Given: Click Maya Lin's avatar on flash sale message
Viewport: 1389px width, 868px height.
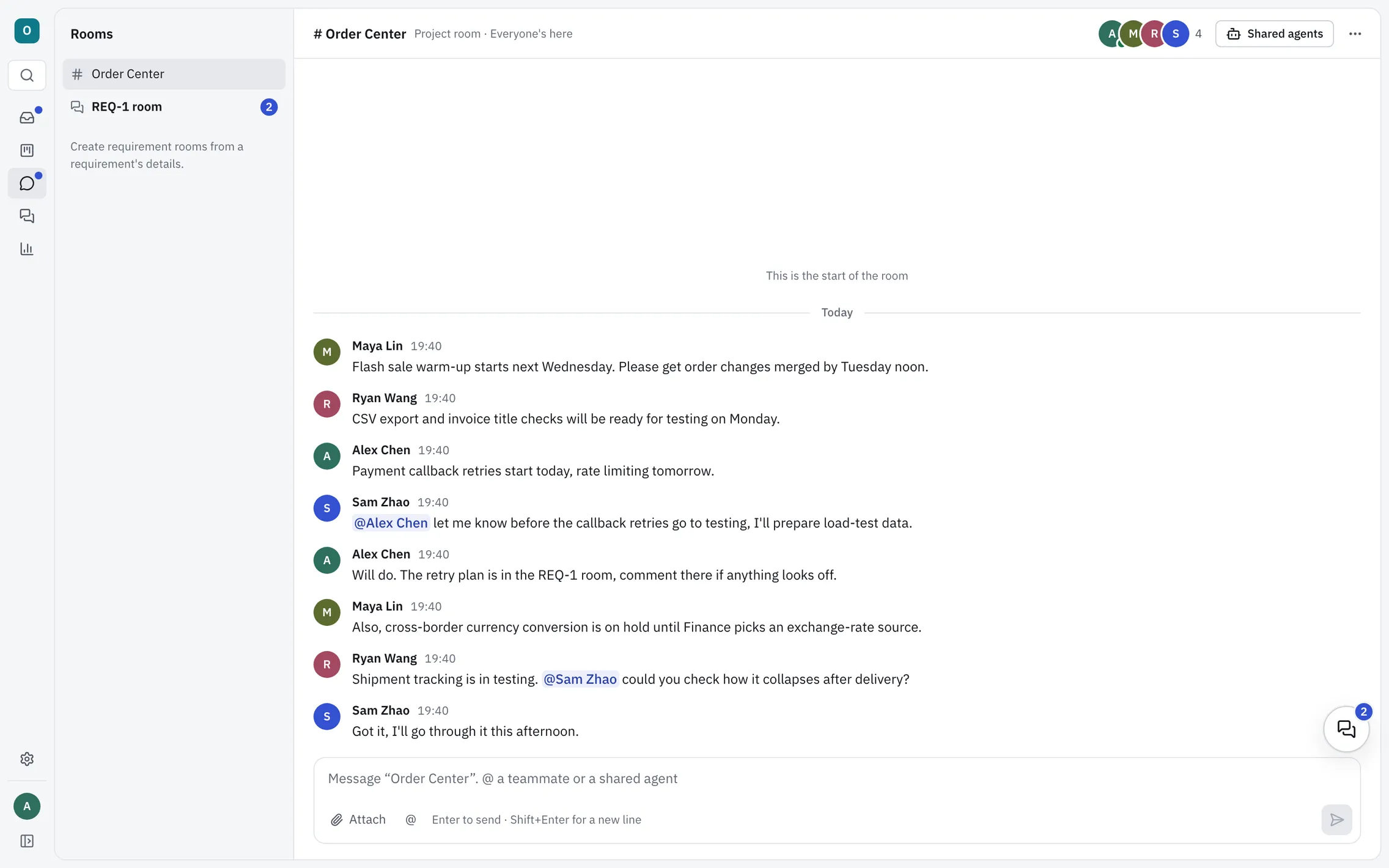Looking at the screenshot, I should [x=326, y=352].
